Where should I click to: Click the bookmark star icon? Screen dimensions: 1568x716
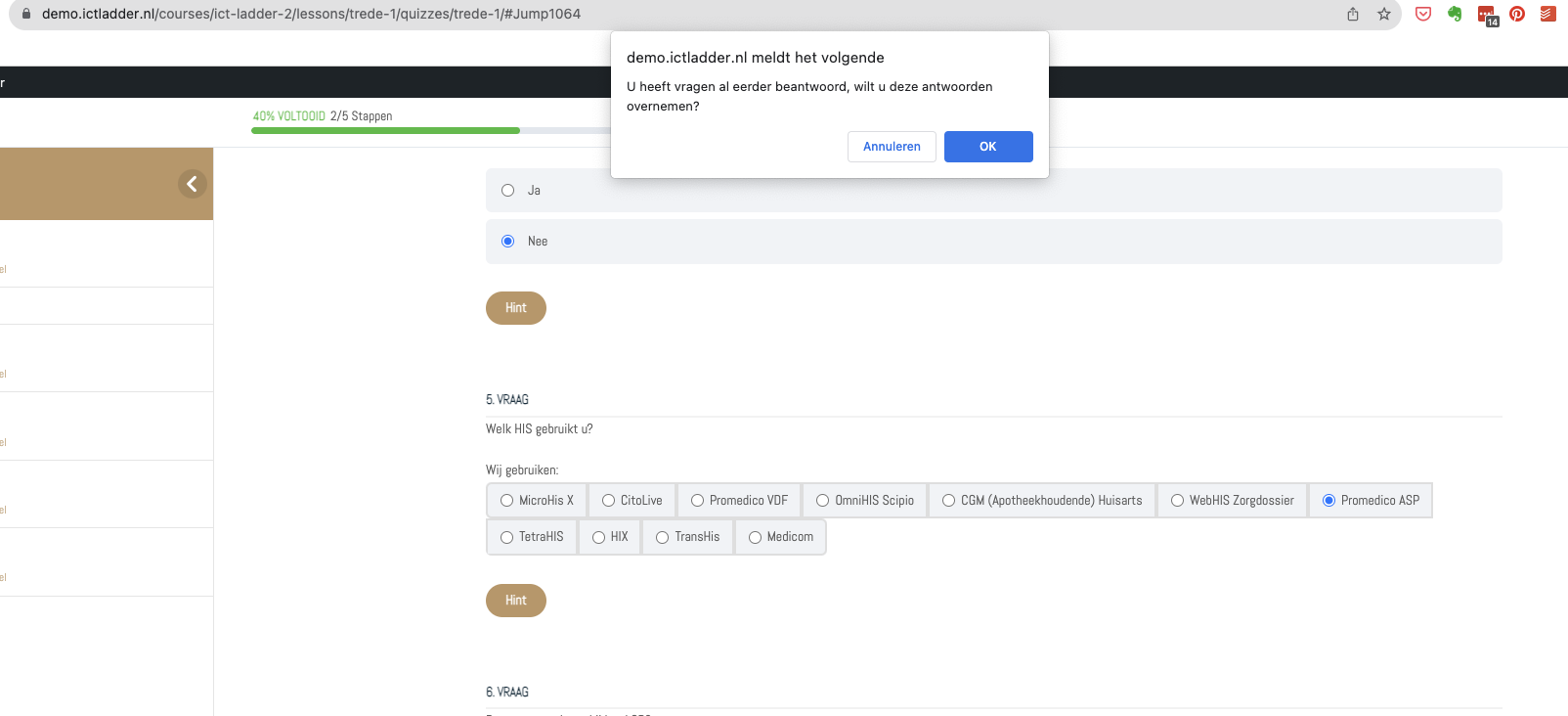pyautogui.click(x=1383, y=14)
